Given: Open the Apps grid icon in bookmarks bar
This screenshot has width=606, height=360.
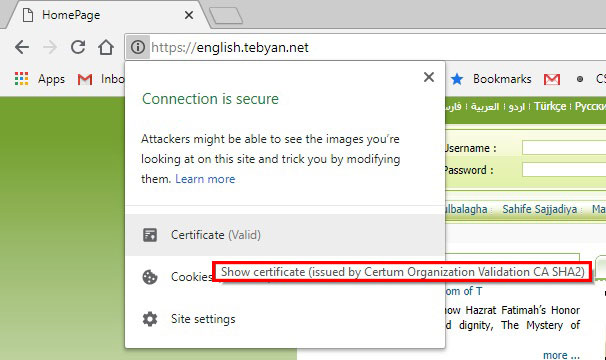Looking at the screenshot, I should pos(21,78).
